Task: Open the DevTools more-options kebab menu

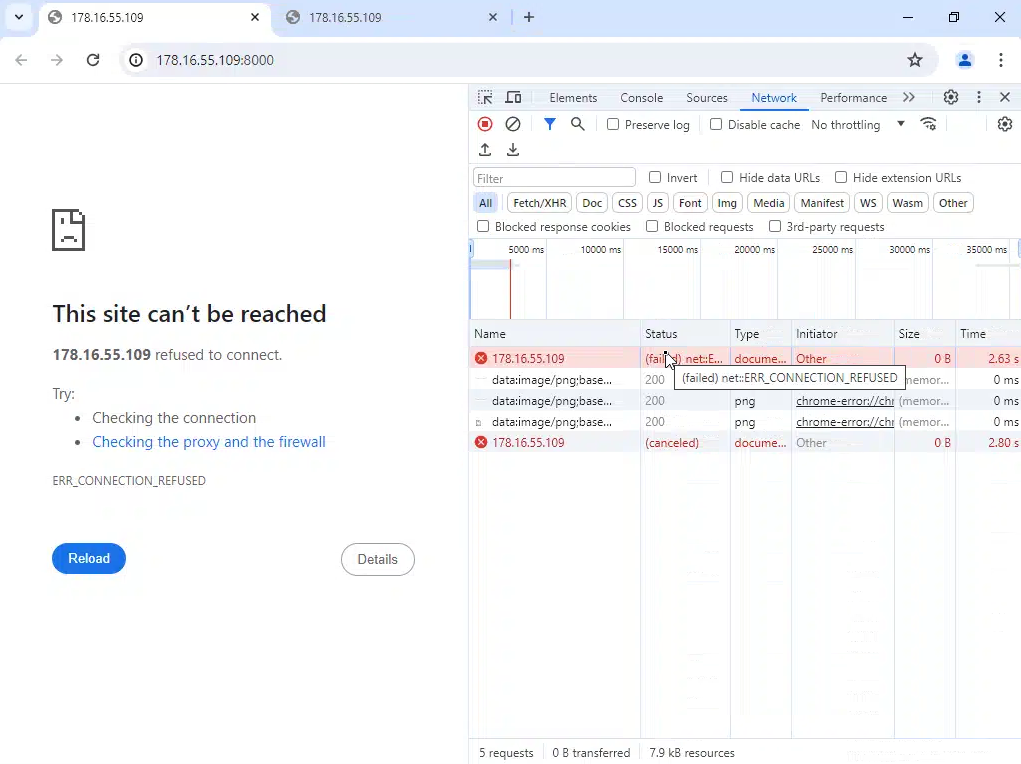Action: tap(979, 97)
